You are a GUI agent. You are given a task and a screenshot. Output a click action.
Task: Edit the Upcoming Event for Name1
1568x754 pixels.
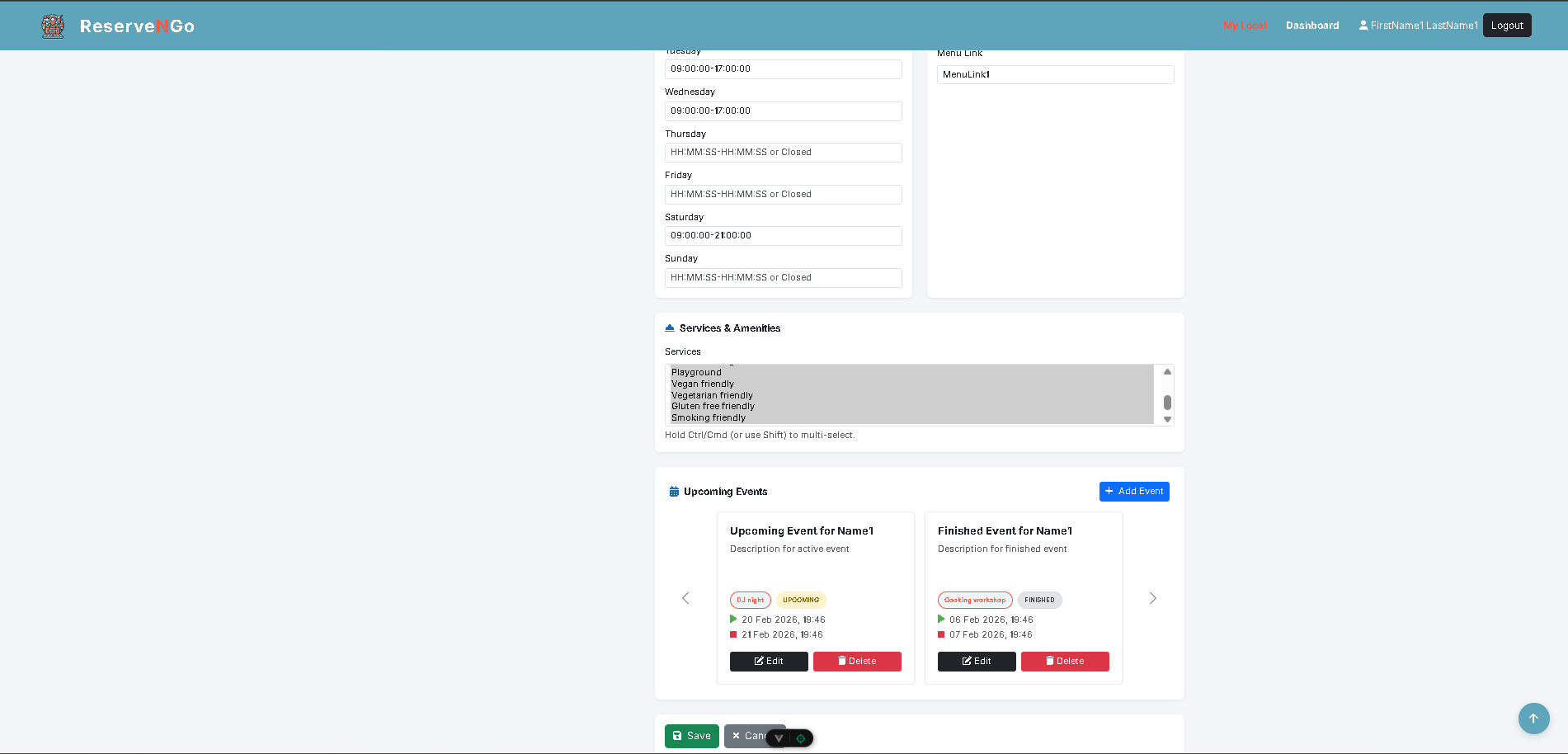pyautogui.click(x=768, y=662)
